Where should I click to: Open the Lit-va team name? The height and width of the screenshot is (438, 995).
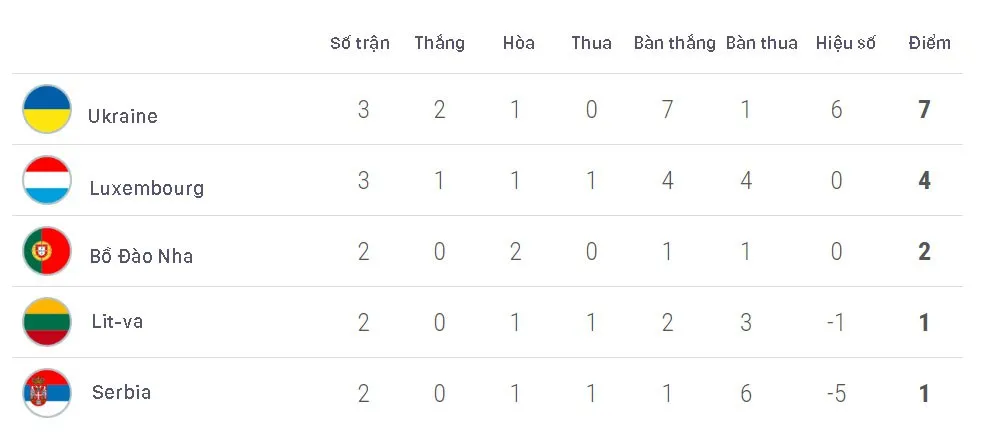[117, 322]
